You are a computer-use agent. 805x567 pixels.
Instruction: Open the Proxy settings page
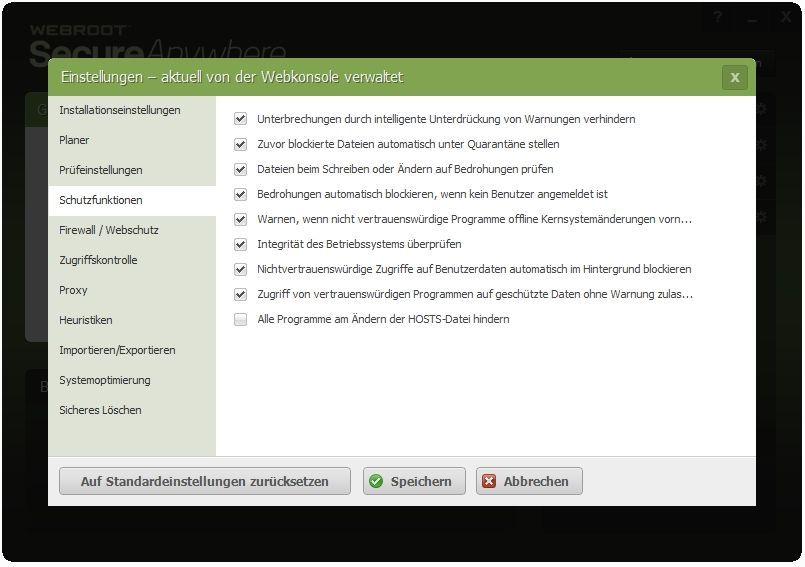tap(74, 290)
